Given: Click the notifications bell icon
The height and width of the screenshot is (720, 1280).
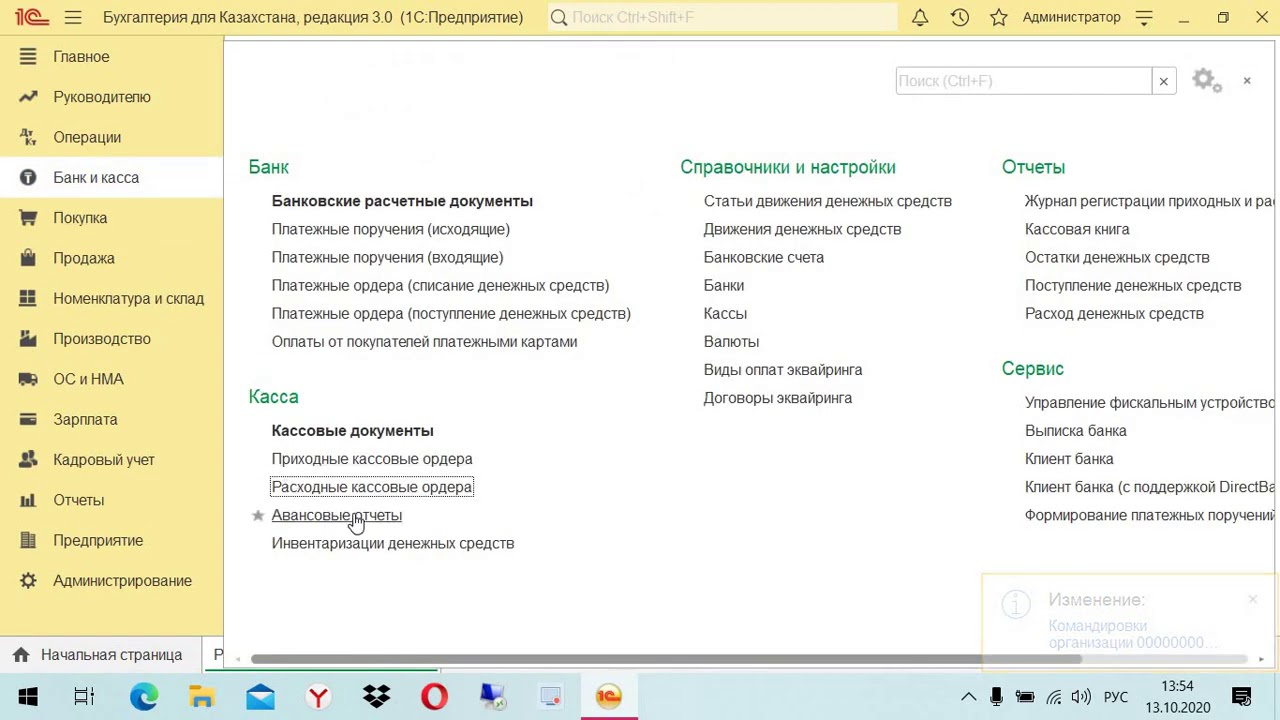Looking at the screenshot, I should [x=920, y=17].
